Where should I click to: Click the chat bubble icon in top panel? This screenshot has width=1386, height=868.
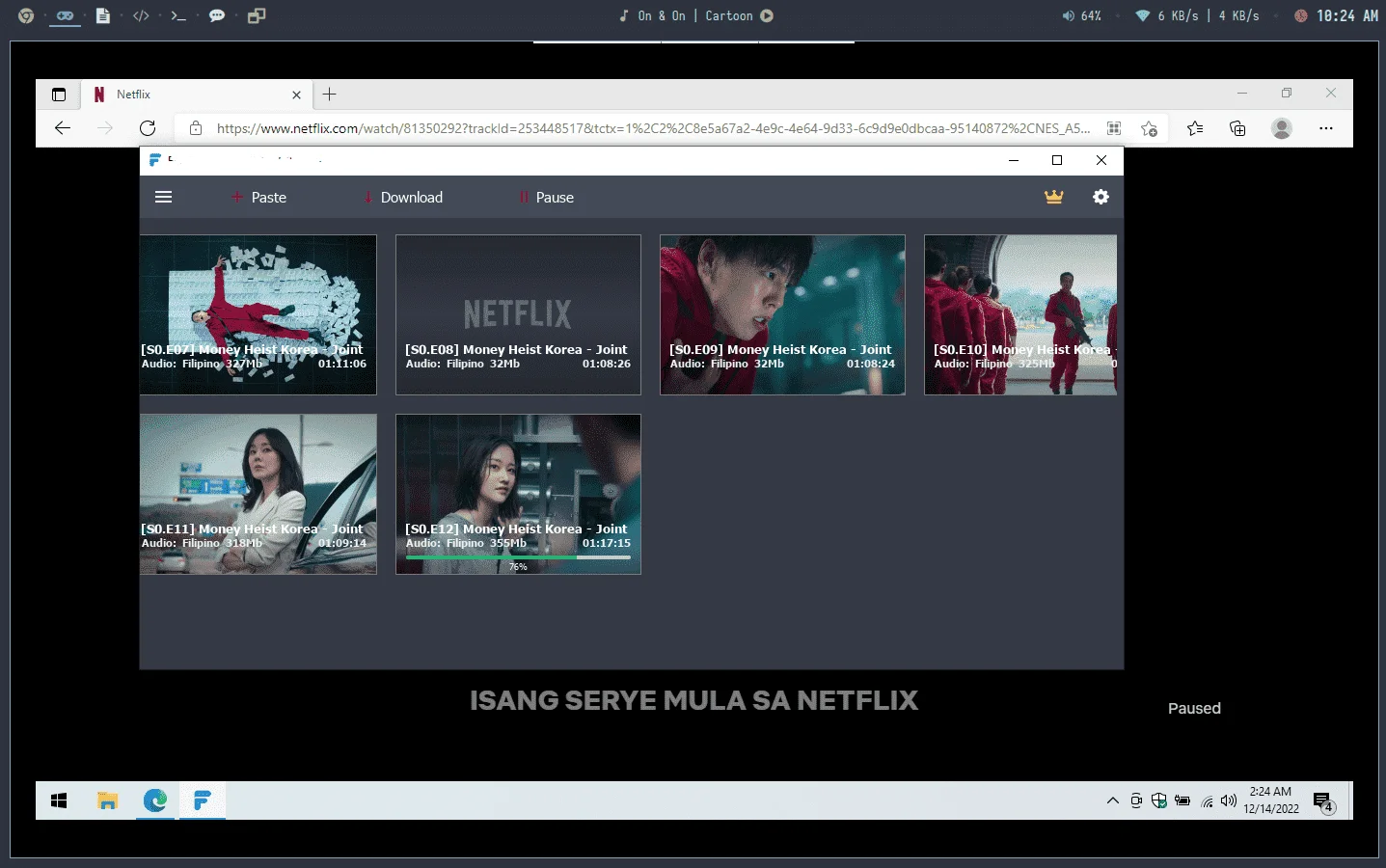pyautogui.click(x=217, y=15)
